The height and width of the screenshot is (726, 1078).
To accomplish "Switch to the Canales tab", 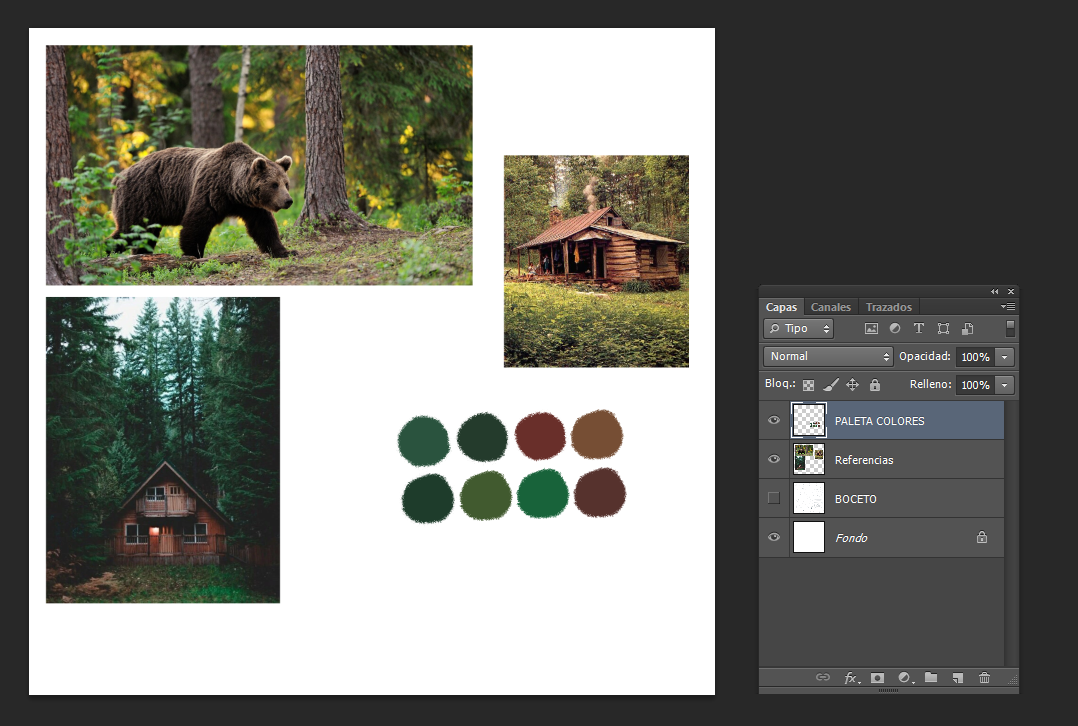I will 830,307.
